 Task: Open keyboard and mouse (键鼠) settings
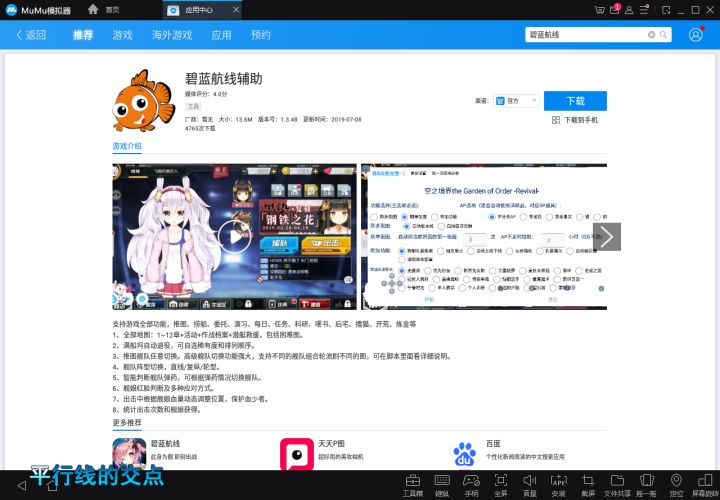(x=442, y=485)
